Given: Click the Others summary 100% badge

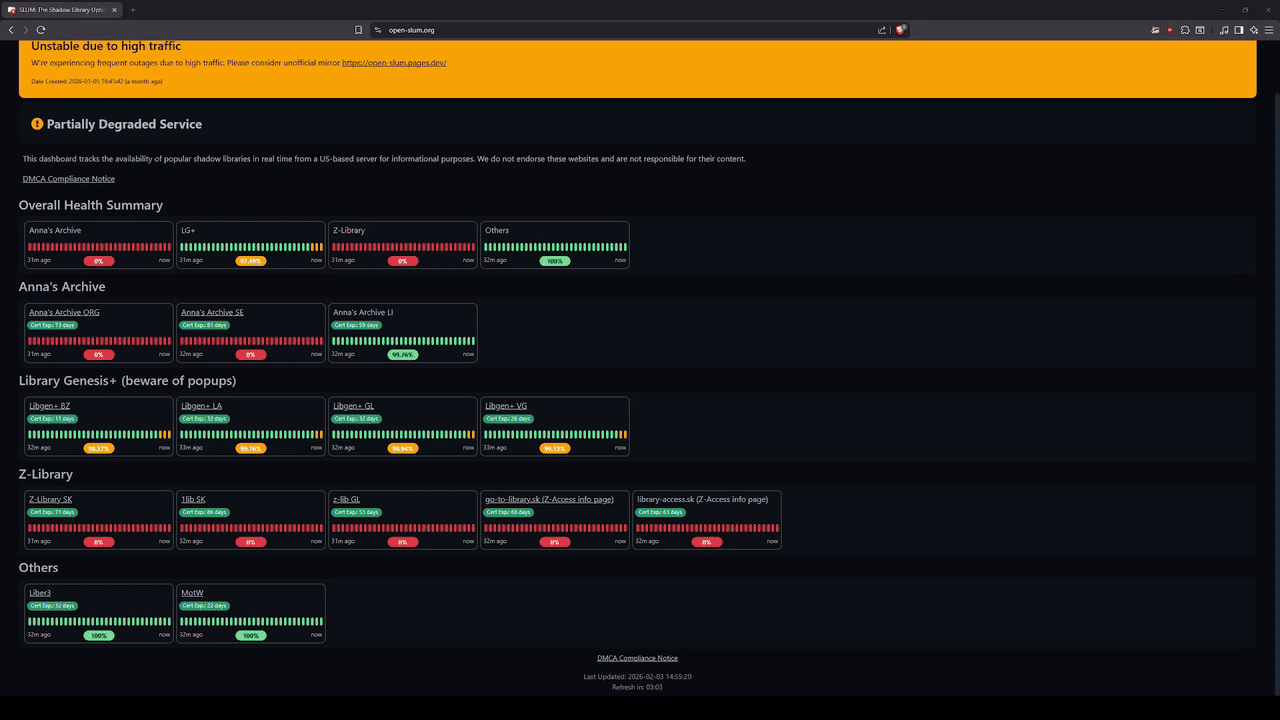Looking at the screenshot, I should 555,261.
